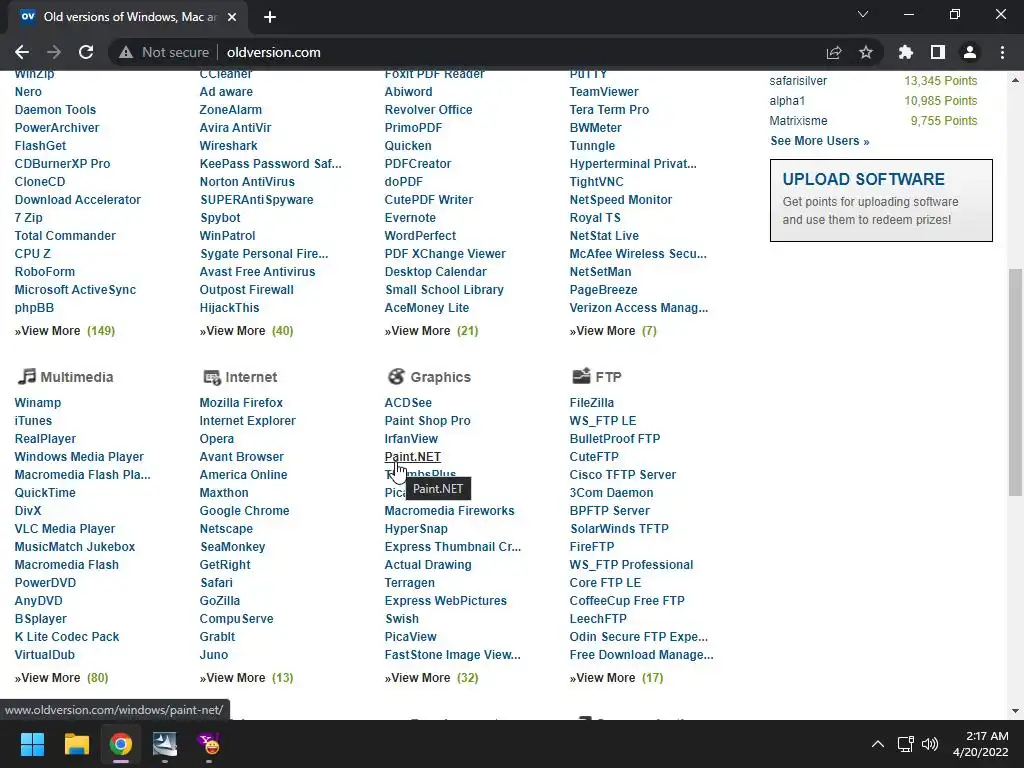The image size is (1024, 768).
Task: Open the Chrome three-dot menu
Action: click(1002, 52)
